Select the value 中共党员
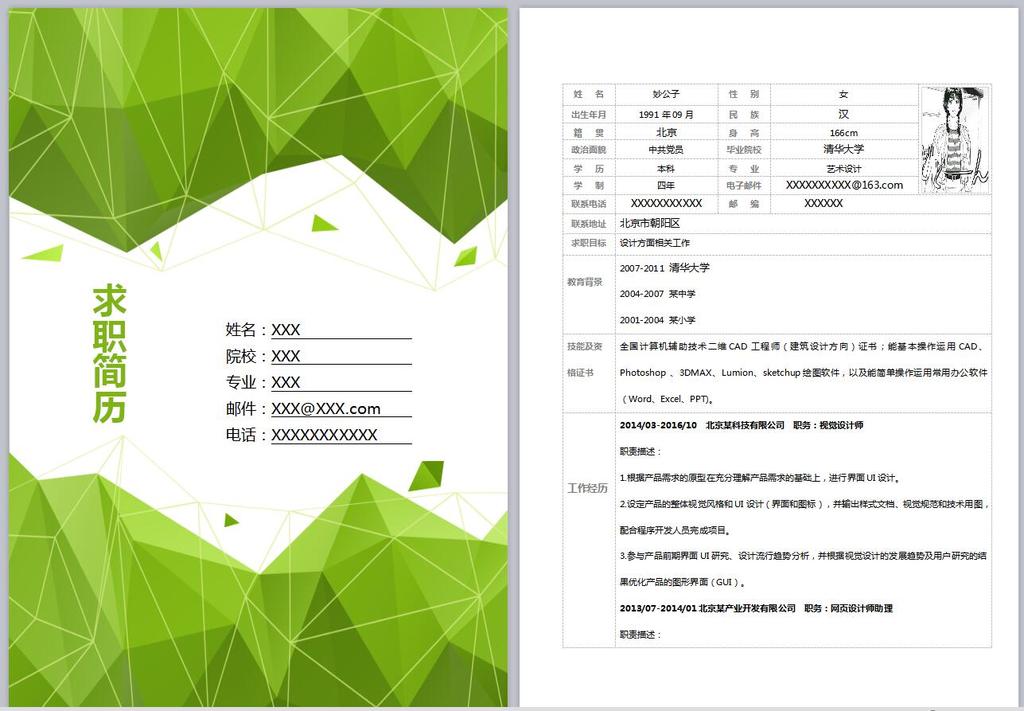 [665, 150]
